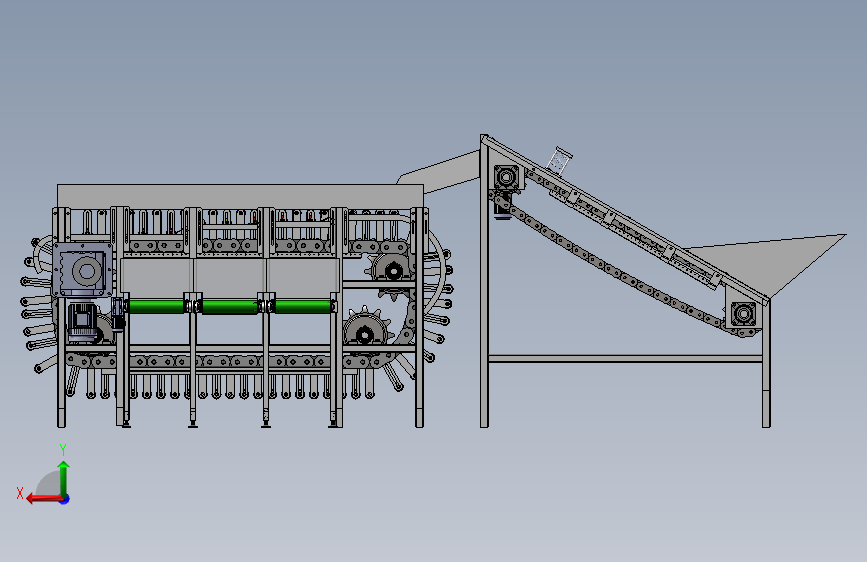The height and width of the screenshot is (562, 867).
Task: Select the flat top cover plate of left machine
Action: point(241,196)
